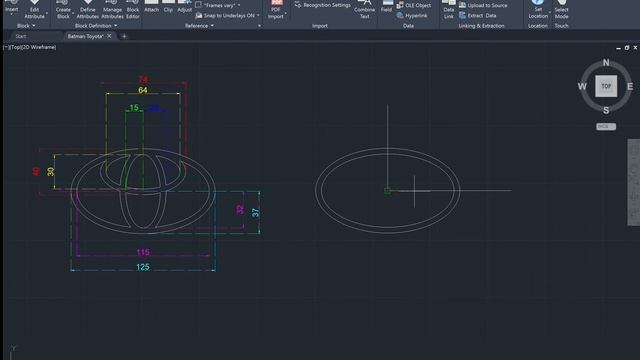
Task: Open the Top view controls menu
Action: tap(15, 47)
